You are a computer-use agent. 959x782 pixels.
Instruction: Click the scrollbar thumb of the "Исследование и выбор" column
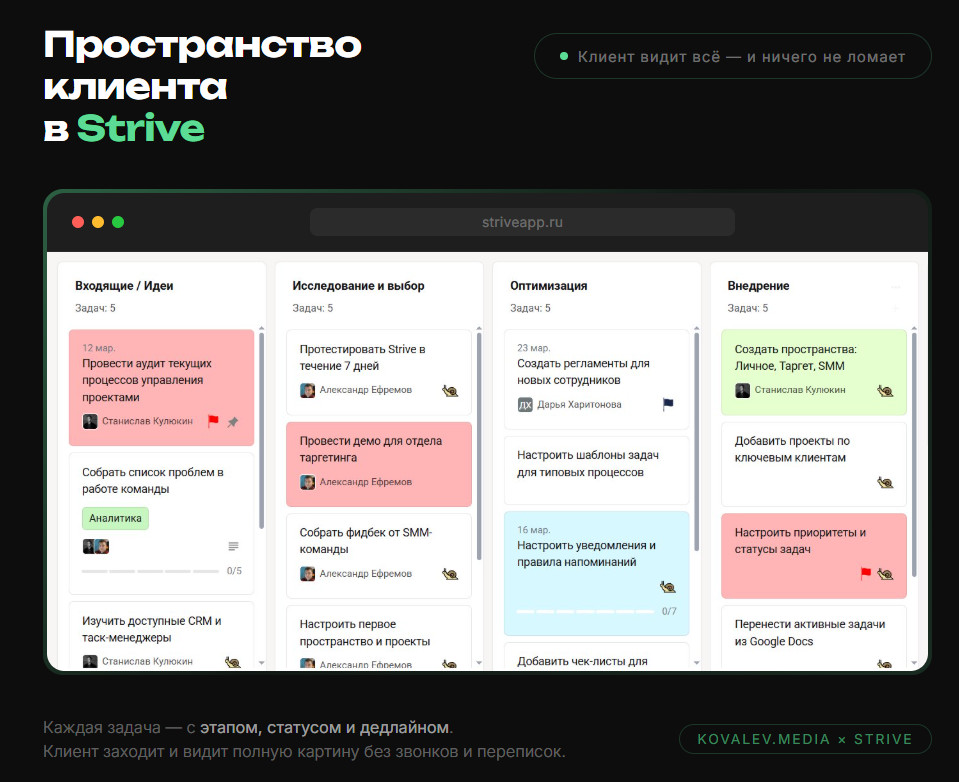click(479, 446)
